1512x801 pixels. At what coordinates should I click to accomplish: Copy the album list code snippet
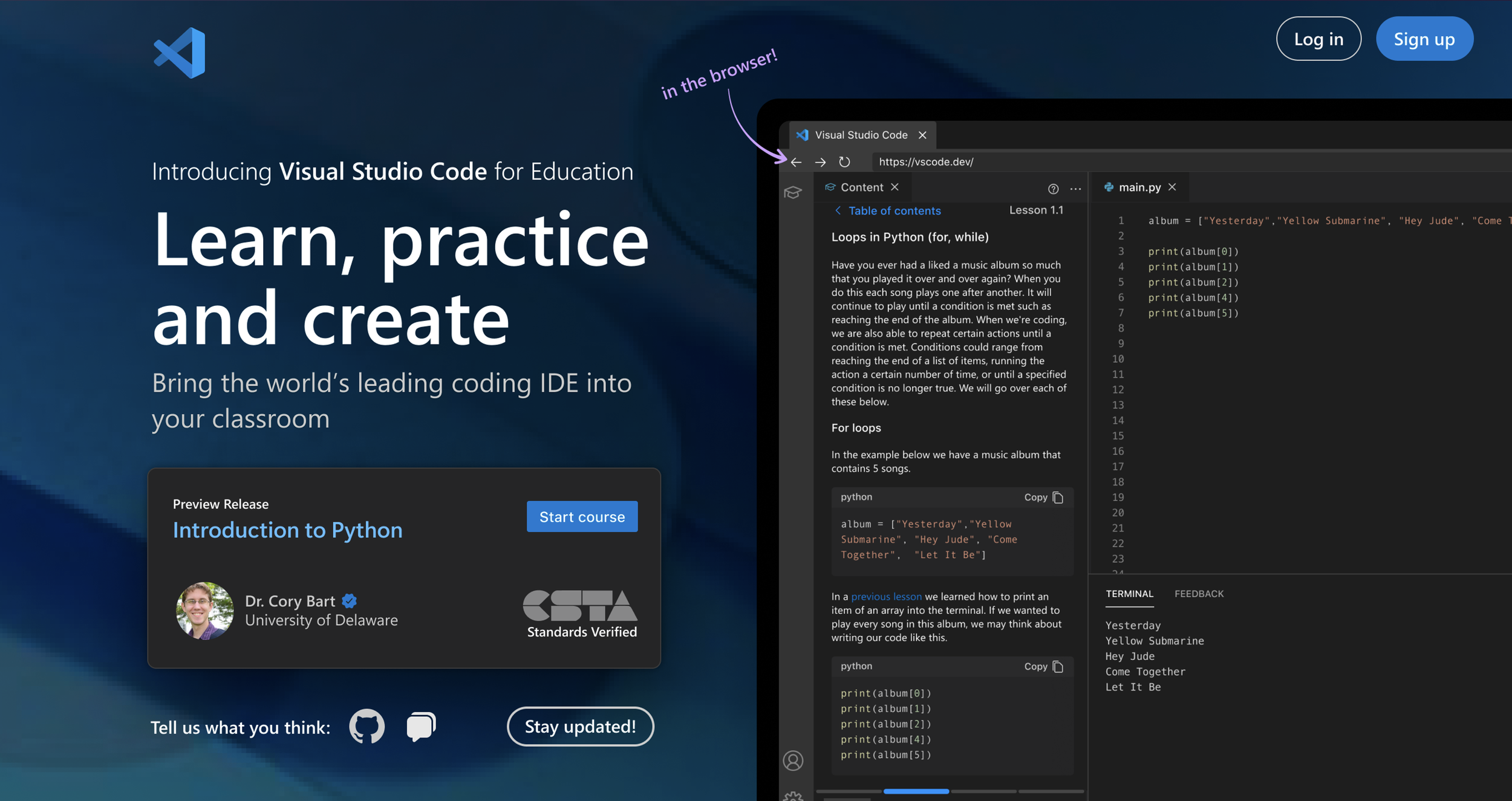(x=1043, y=498)
